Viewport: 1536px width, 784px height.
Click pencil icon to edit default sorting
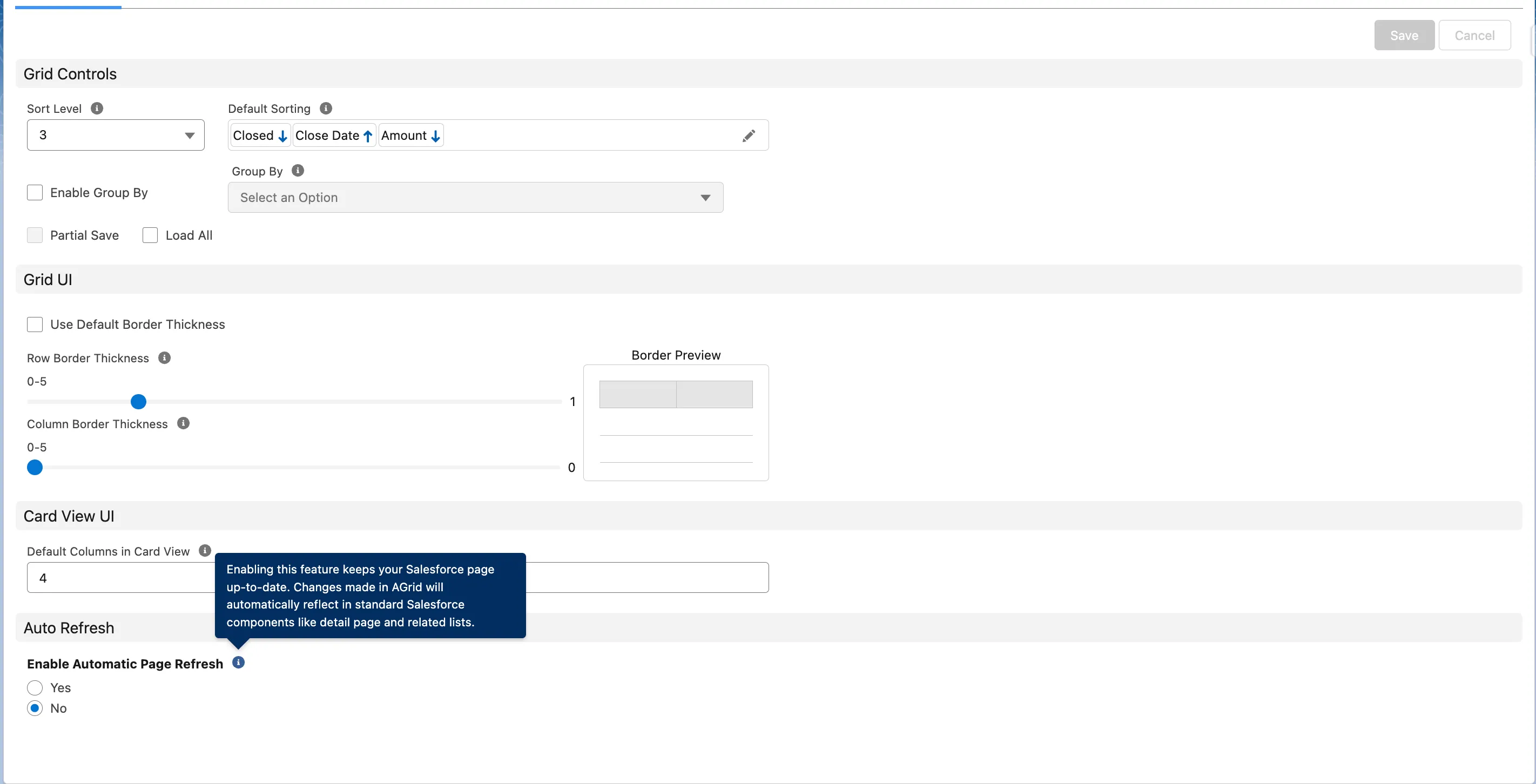click(749, 136)
